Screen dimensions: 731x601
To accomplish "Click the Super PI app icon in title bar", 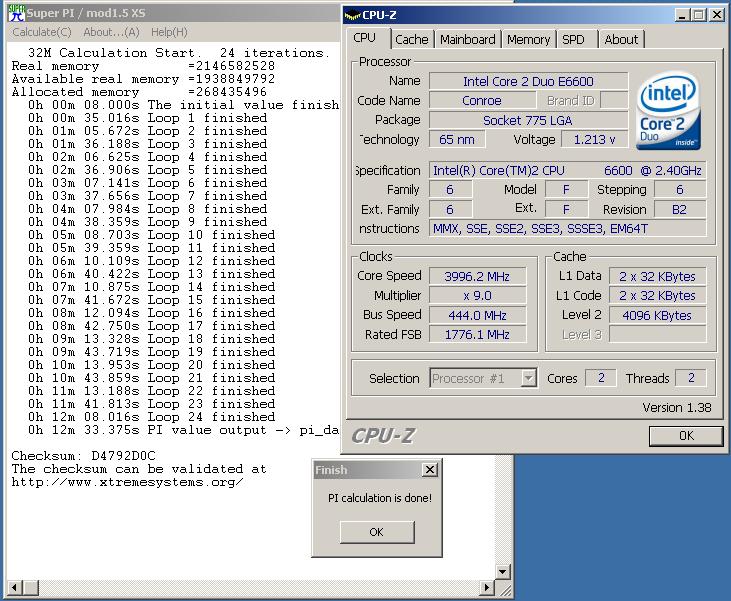I will coord(16,13).
